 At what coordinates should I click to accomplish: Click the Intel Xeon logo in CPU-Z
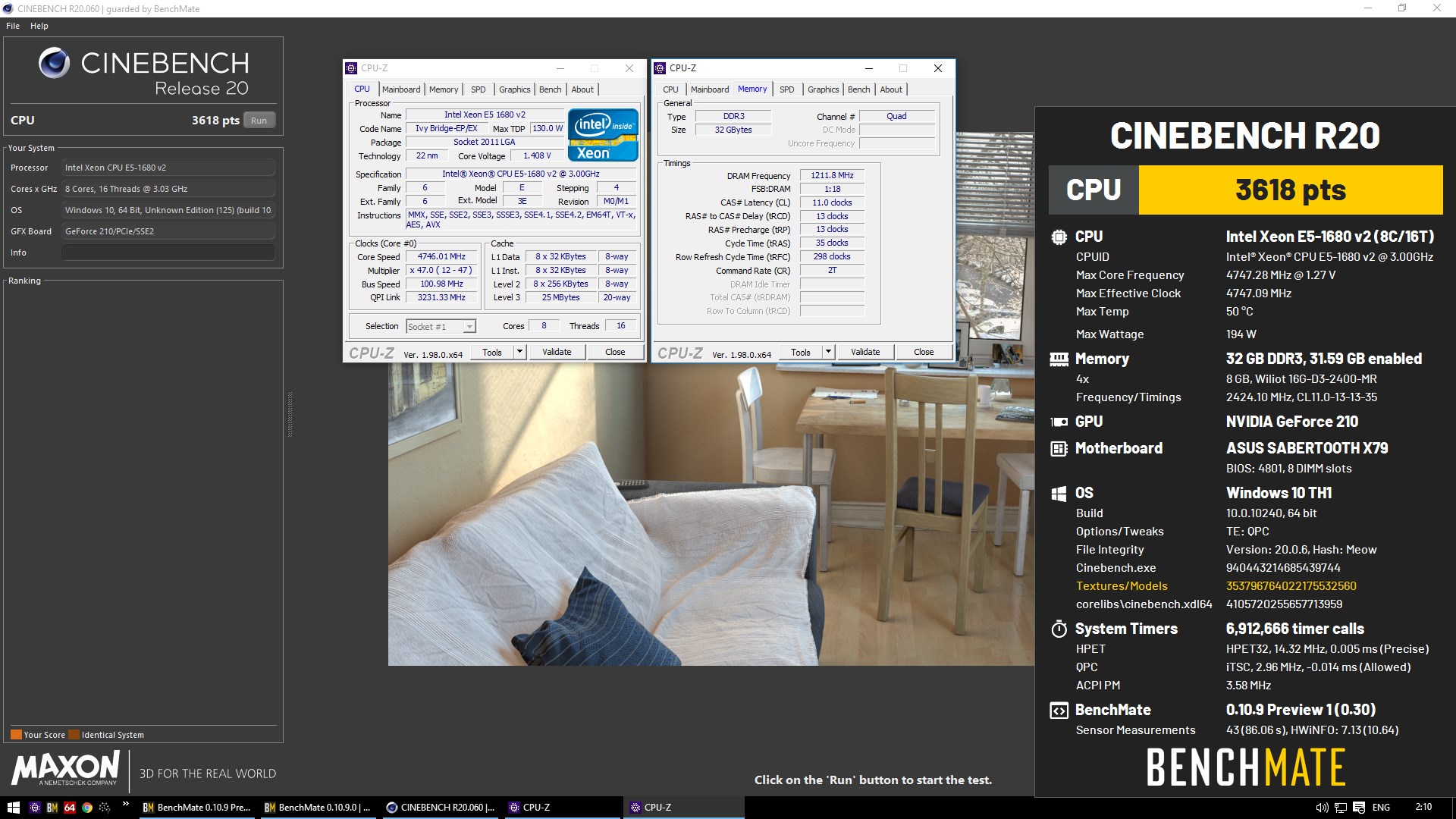click(x=603, y=135)
